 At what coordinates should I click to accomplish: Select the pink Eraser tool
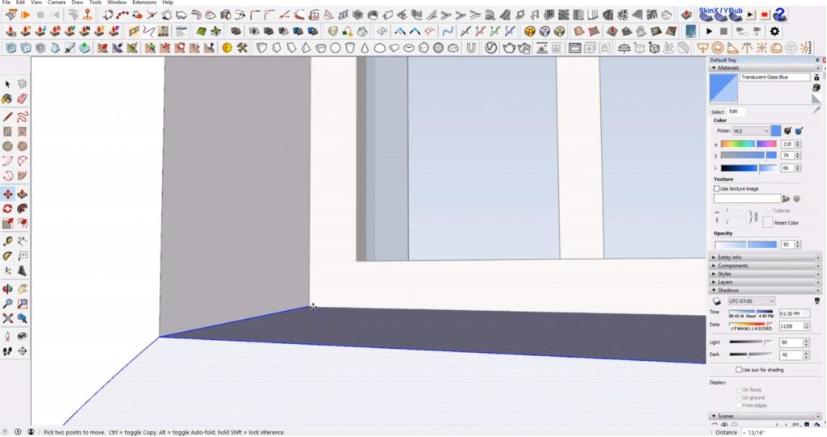[x=22, y=99]
